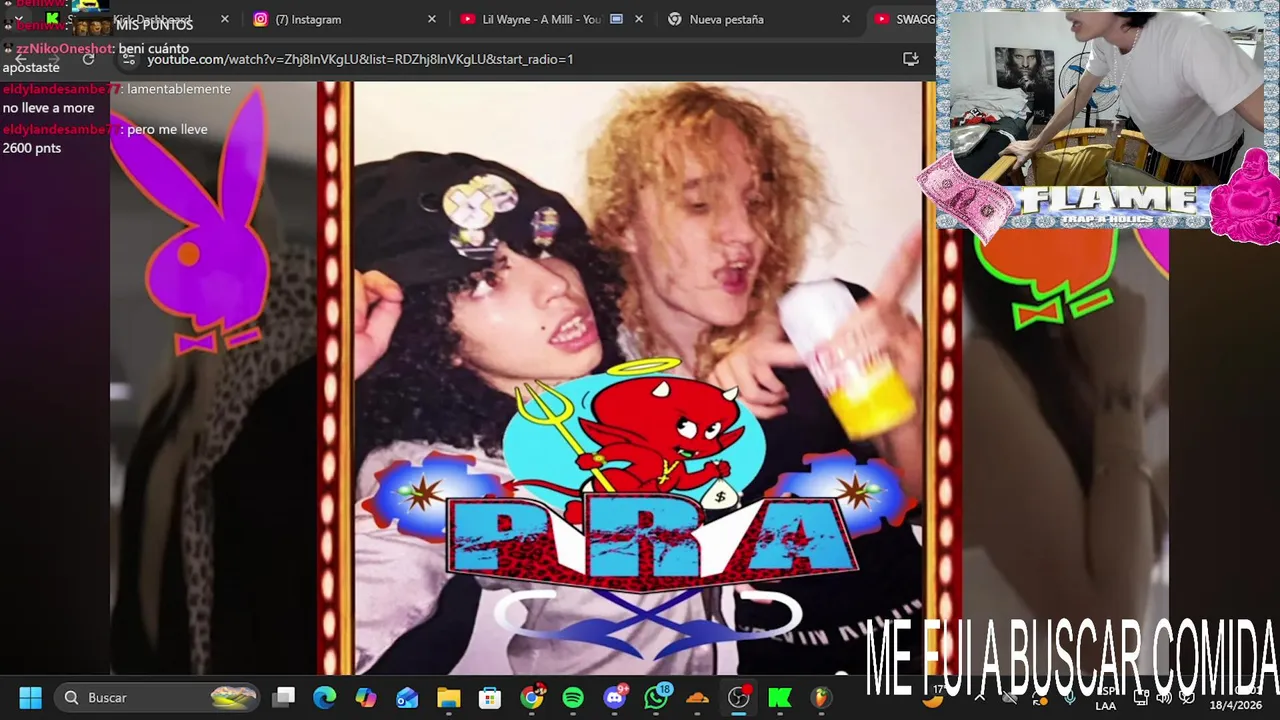Click the Buscar taskbar search box

point(158,697)
